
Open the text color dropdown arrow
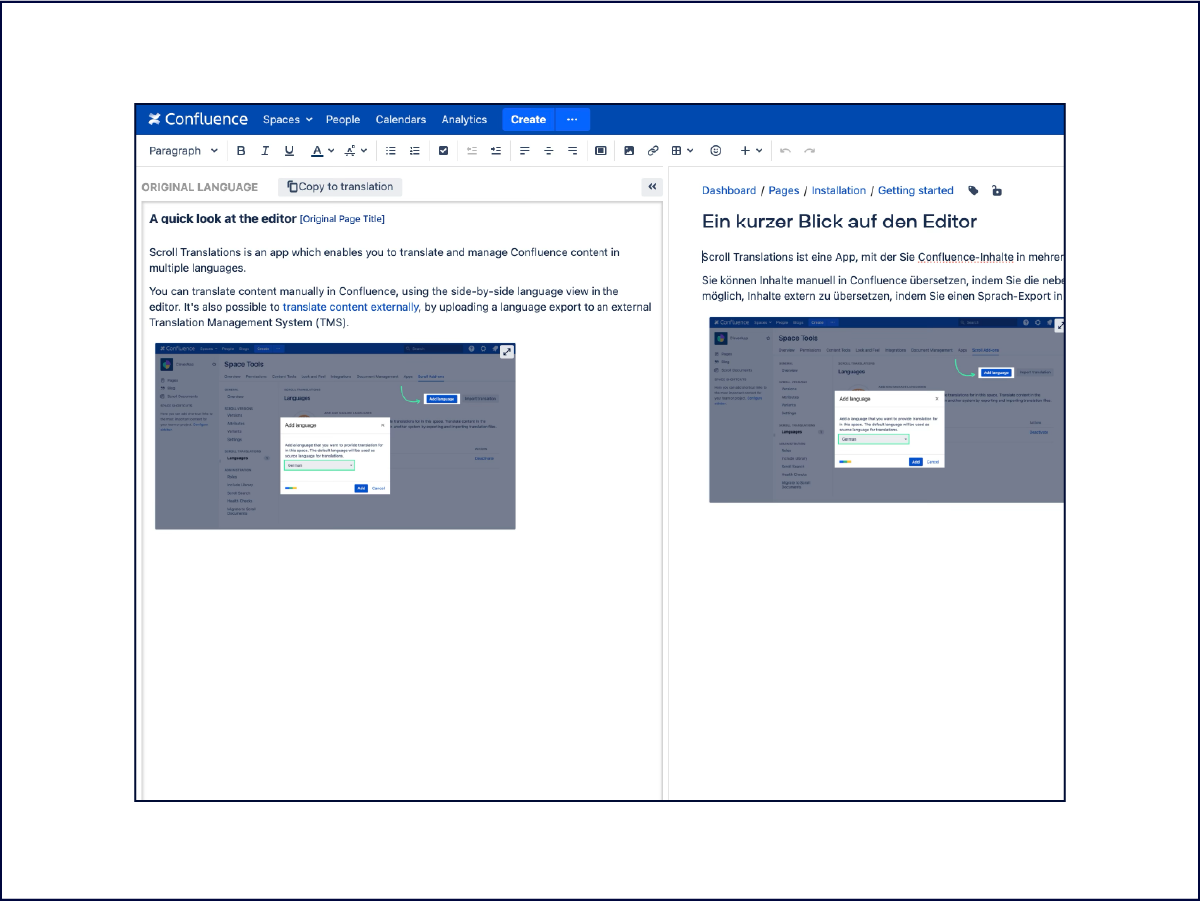coord(332,151)
